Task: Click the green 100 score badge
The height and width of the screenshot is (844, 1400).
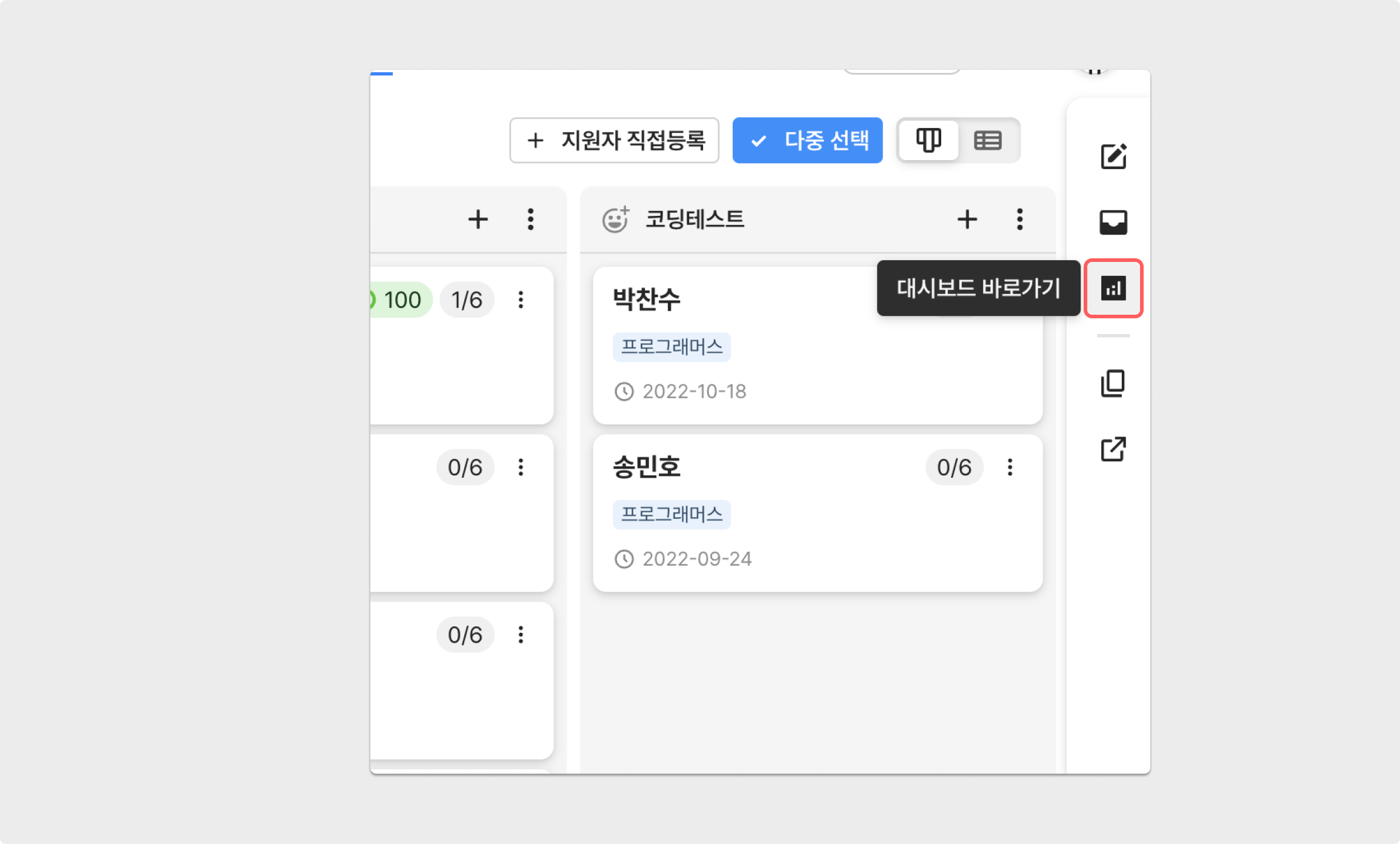Action: pyautogui.click(x=400, y=300)
